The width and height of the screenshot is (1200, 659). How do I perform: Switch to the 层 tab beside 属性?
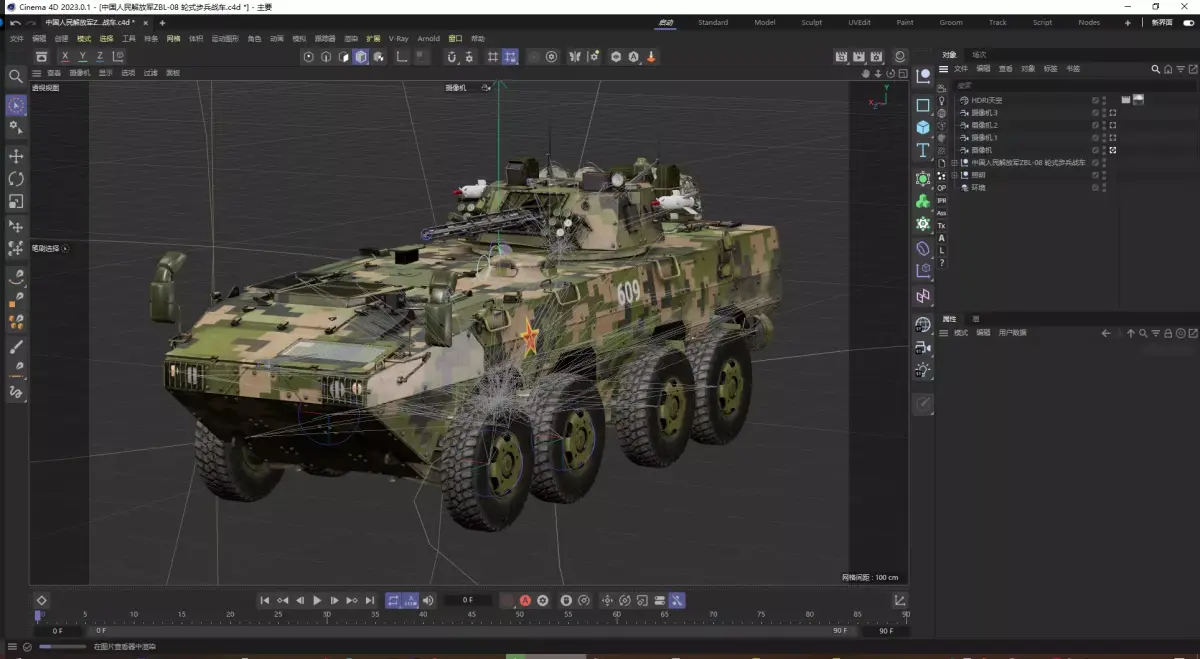click(976, 319)
